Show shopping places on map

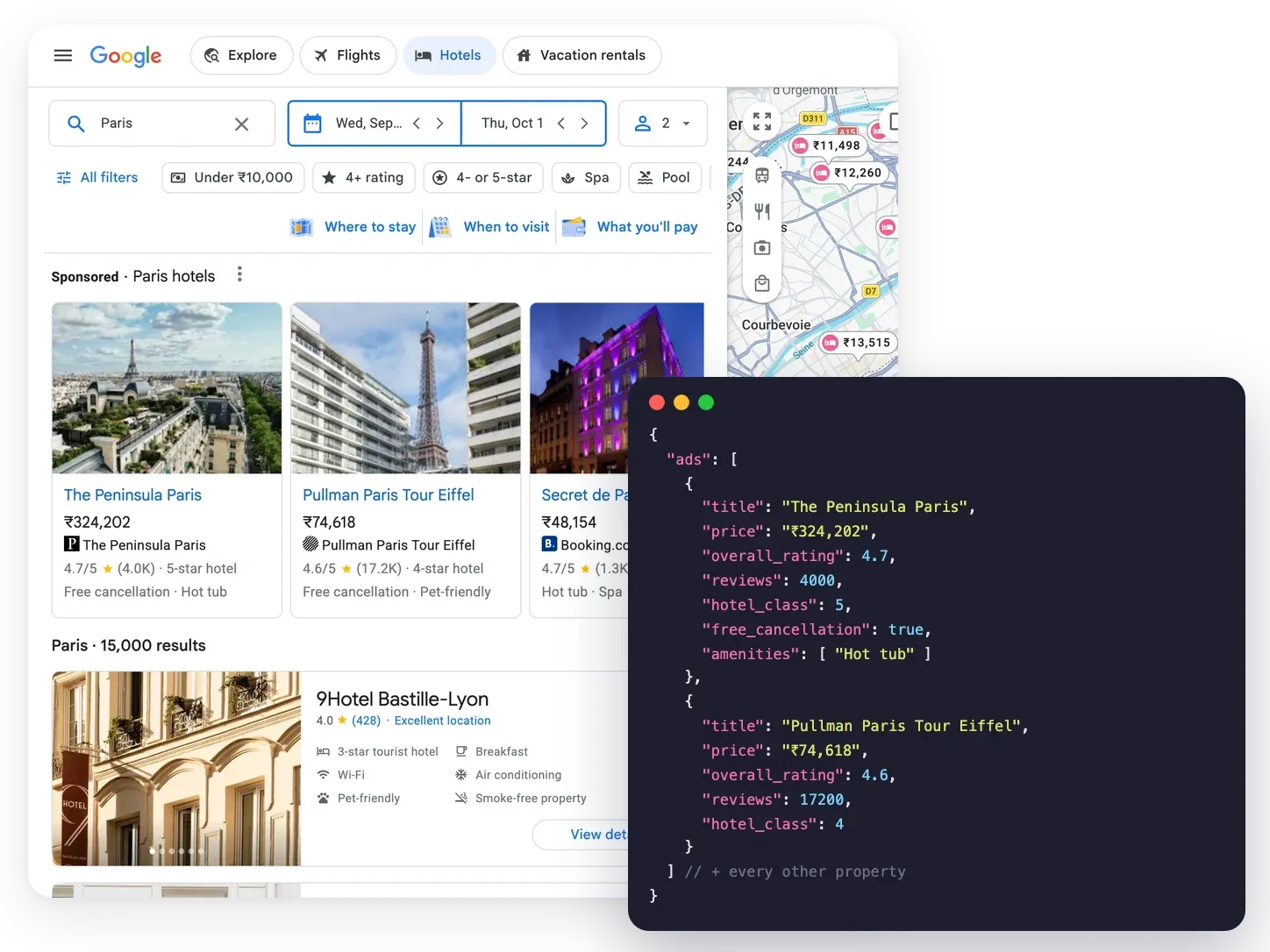762,284
